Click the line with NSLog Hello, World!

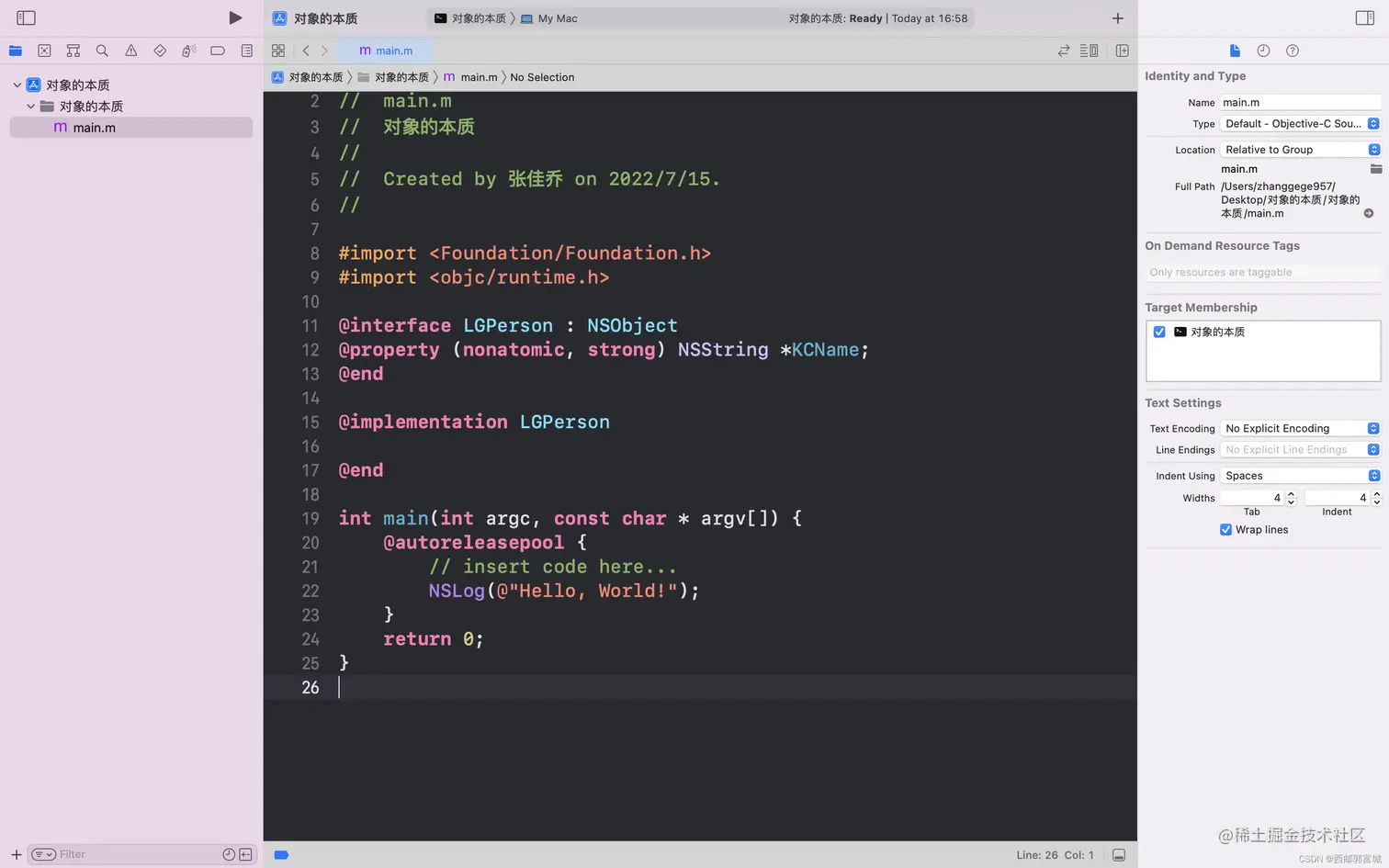[x=564, y=591]
